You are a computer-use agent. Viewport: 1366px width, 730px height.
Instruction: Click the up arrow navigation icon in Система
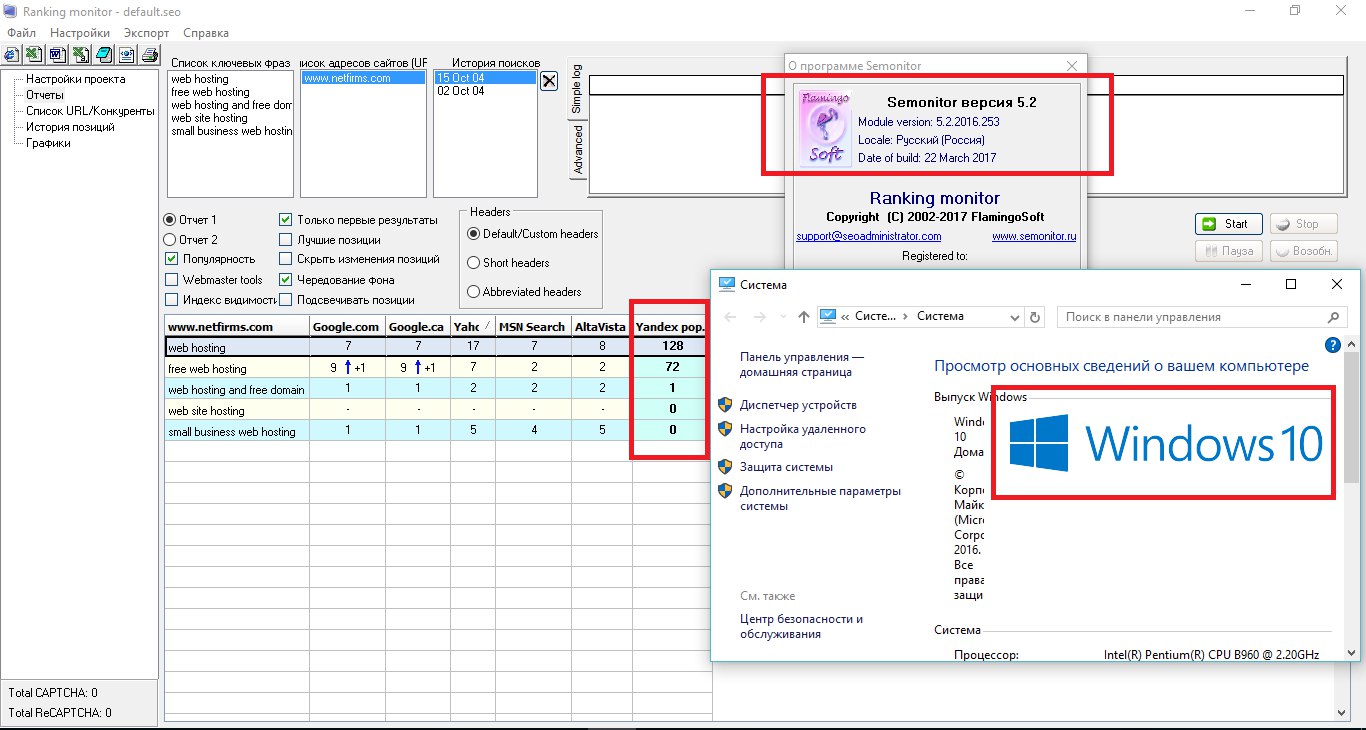click(804, 317)
